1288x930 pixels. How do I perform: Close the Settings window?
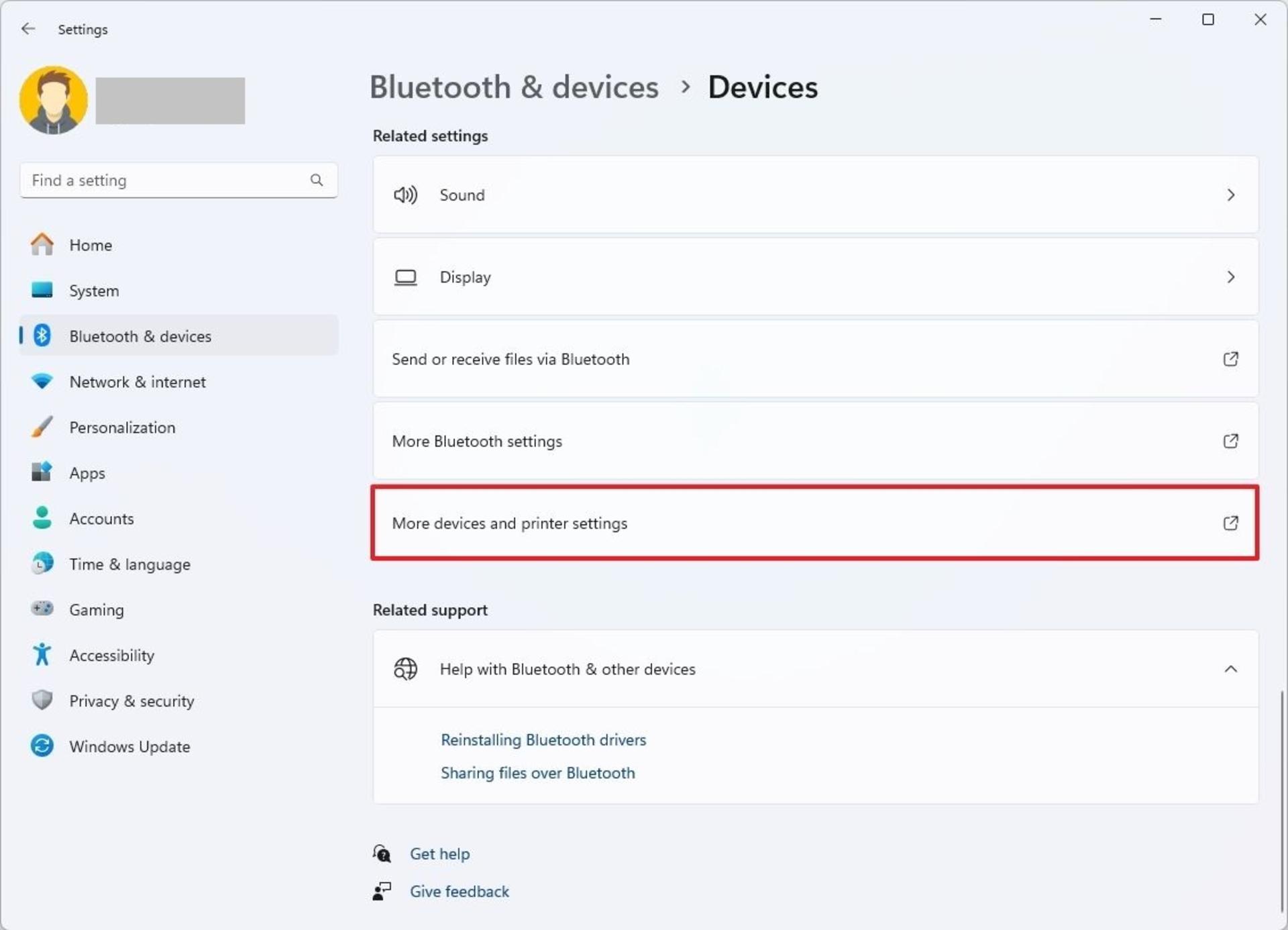tap(1260, 19)
